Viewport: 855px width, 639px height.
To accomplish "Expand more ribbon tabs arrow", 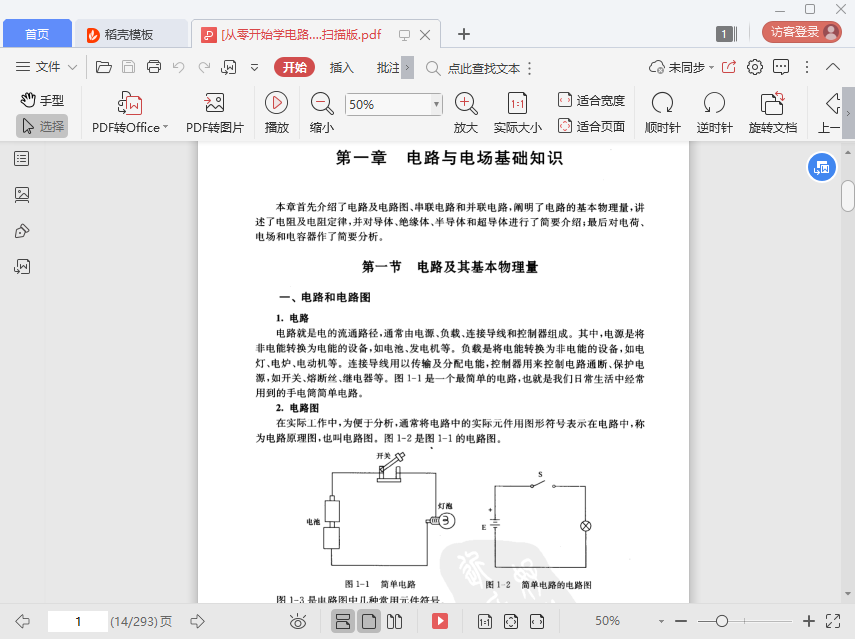I will (407, 68).
